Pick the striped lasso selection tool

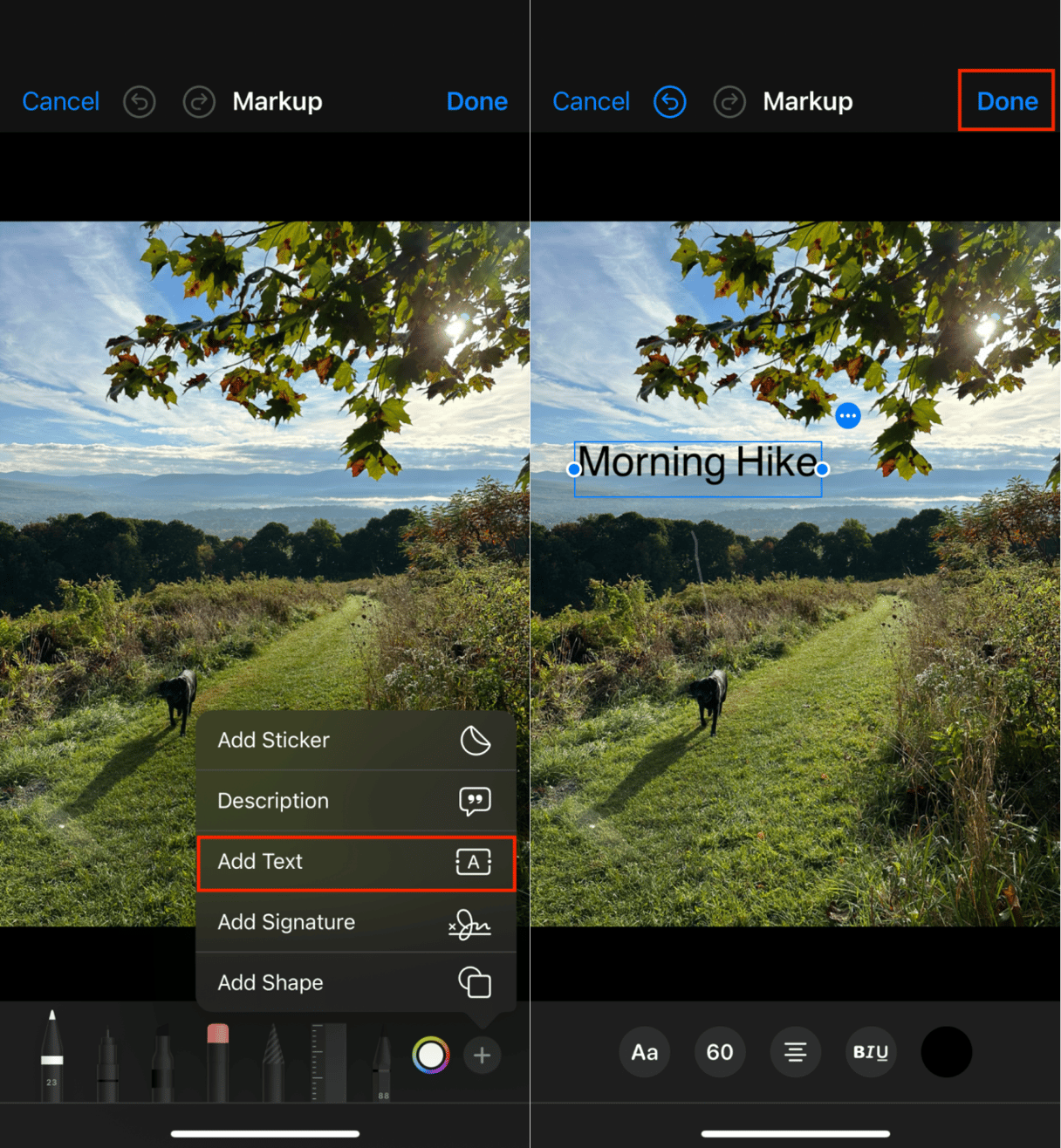coord(273,1063)
